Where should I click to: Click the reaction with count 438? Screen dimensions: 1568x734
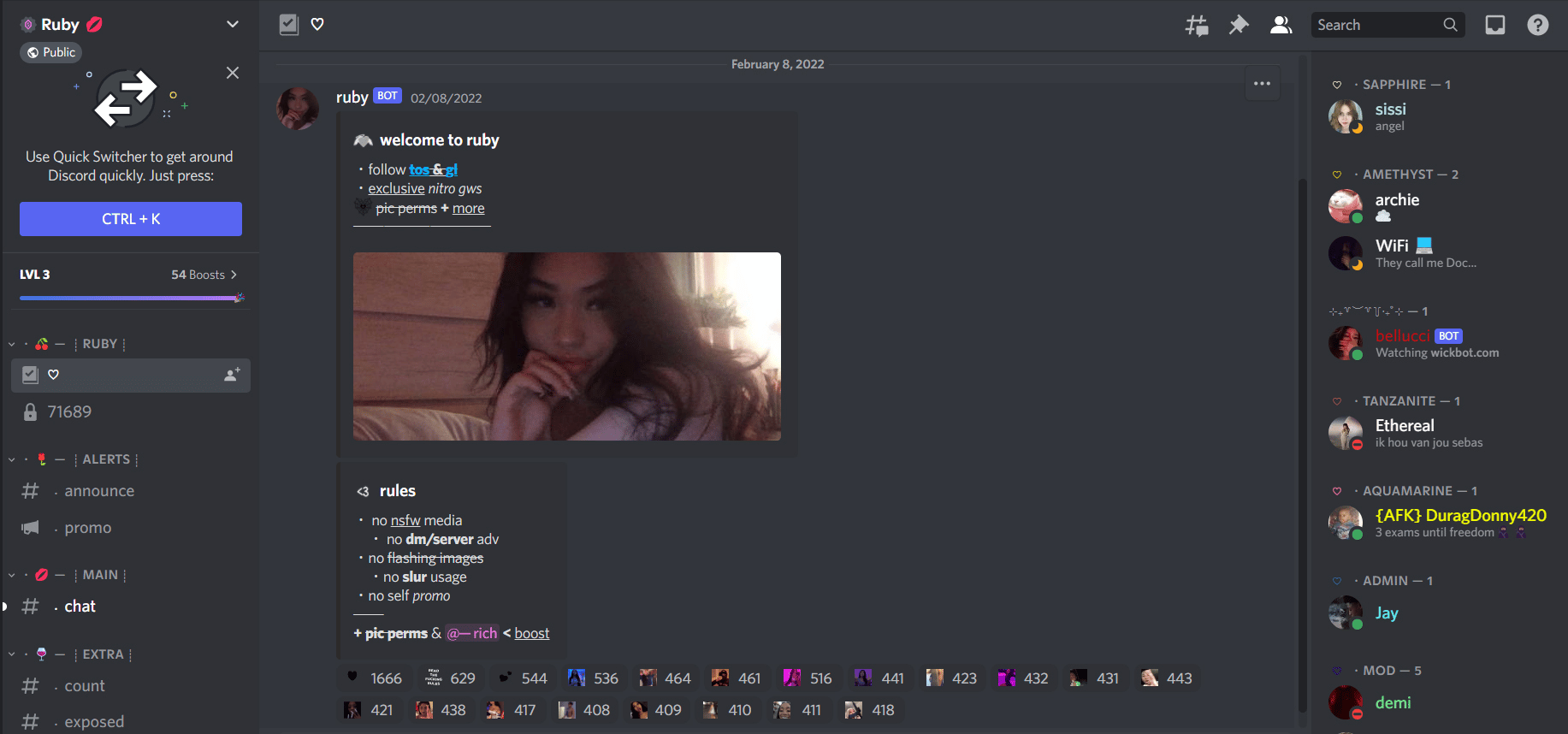click(x=441, y=710)
